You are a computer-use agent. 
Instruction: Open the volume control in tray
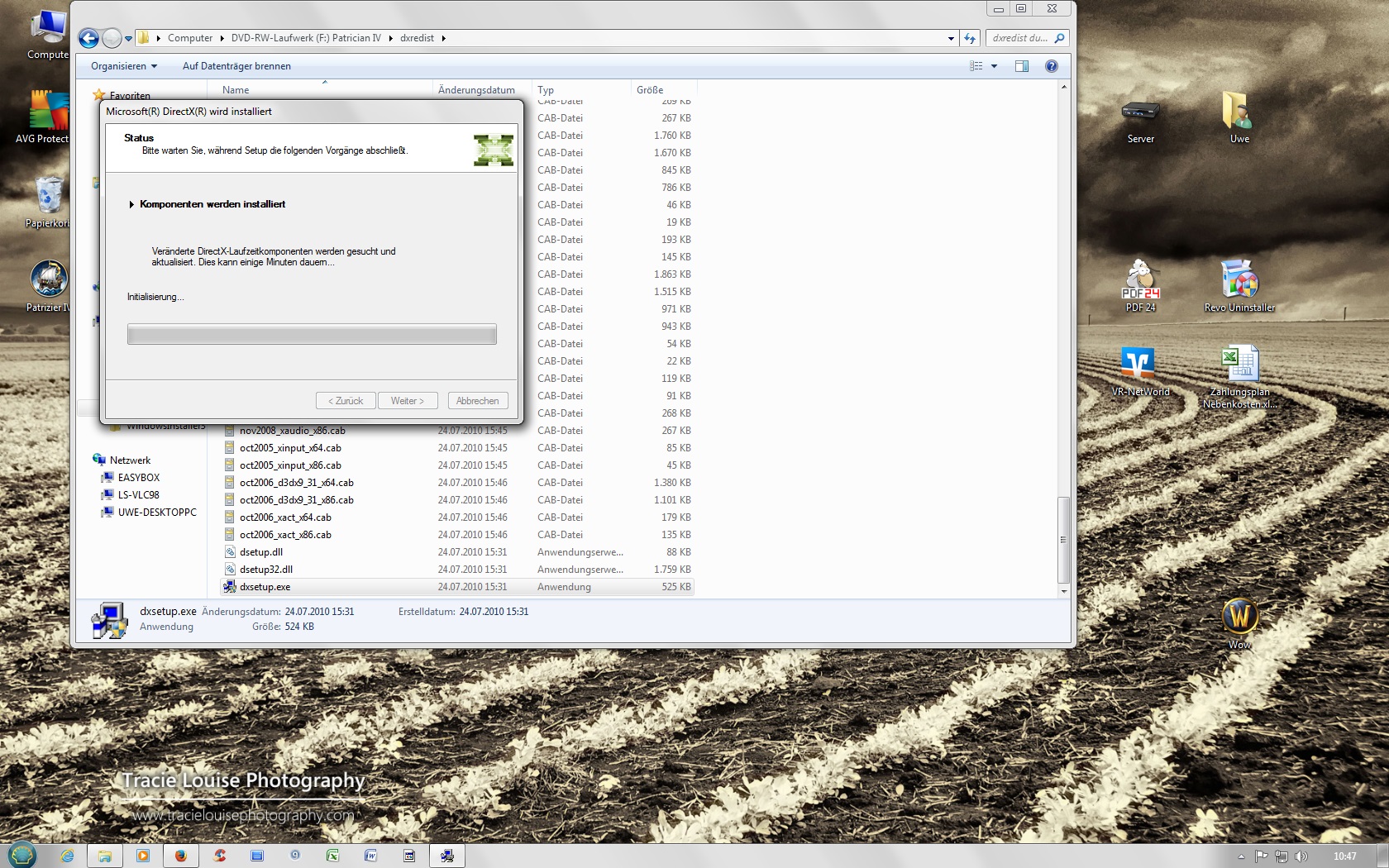pyautogui.click(x=1301, y=856)
